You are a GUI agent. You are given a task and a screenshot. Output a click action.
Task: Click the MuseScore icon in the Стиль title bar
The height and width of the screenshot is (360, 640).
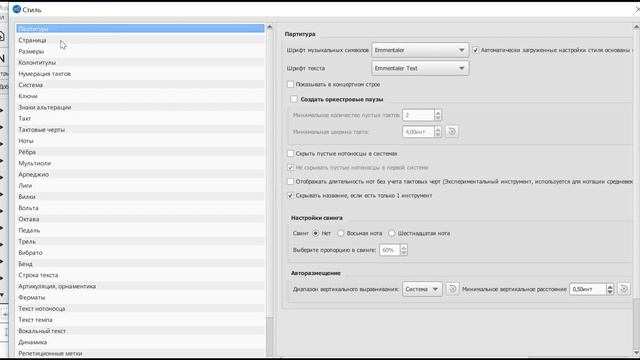(x=17, y=9)
